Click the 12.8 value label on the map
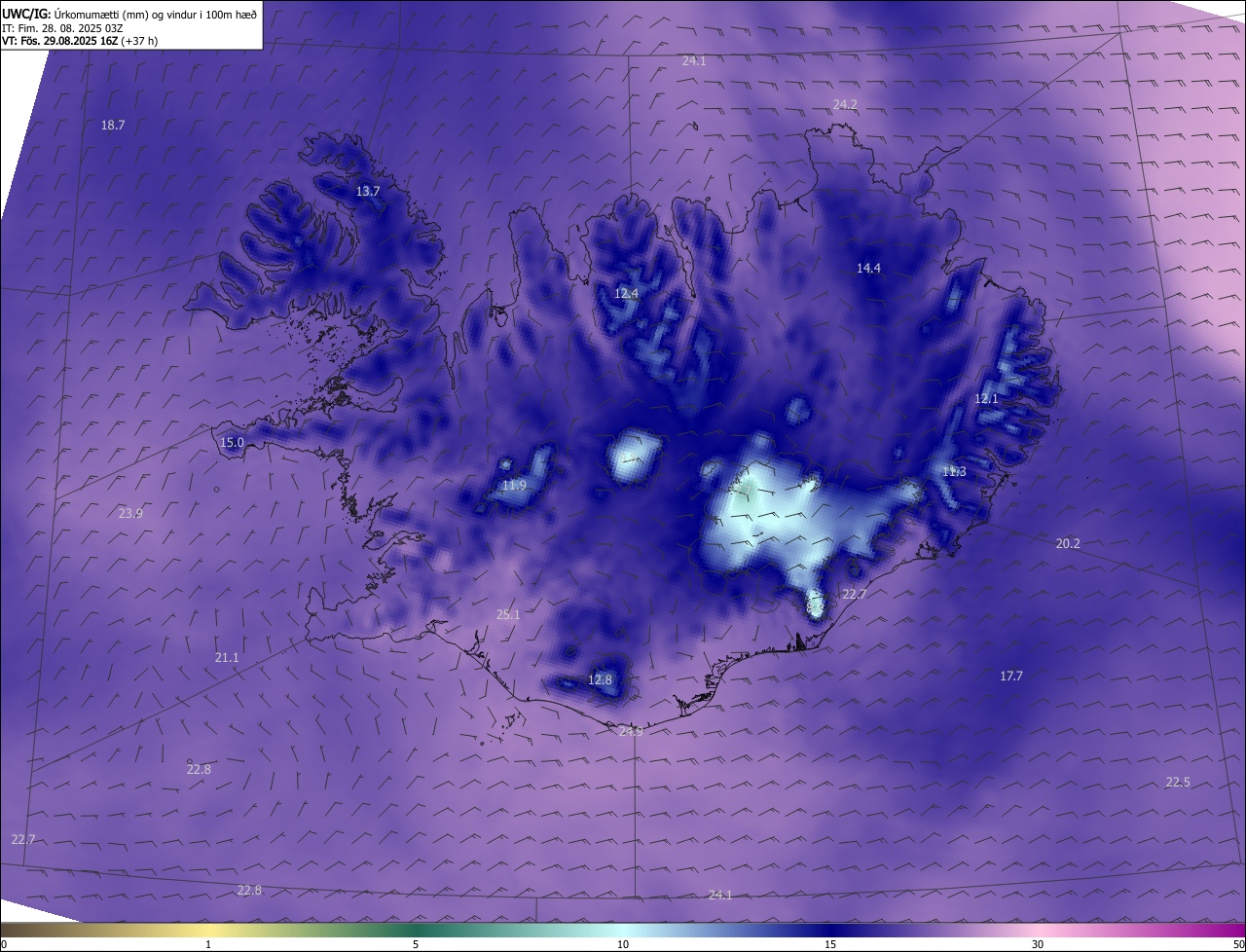1246x952 pixels. (601, 679)
